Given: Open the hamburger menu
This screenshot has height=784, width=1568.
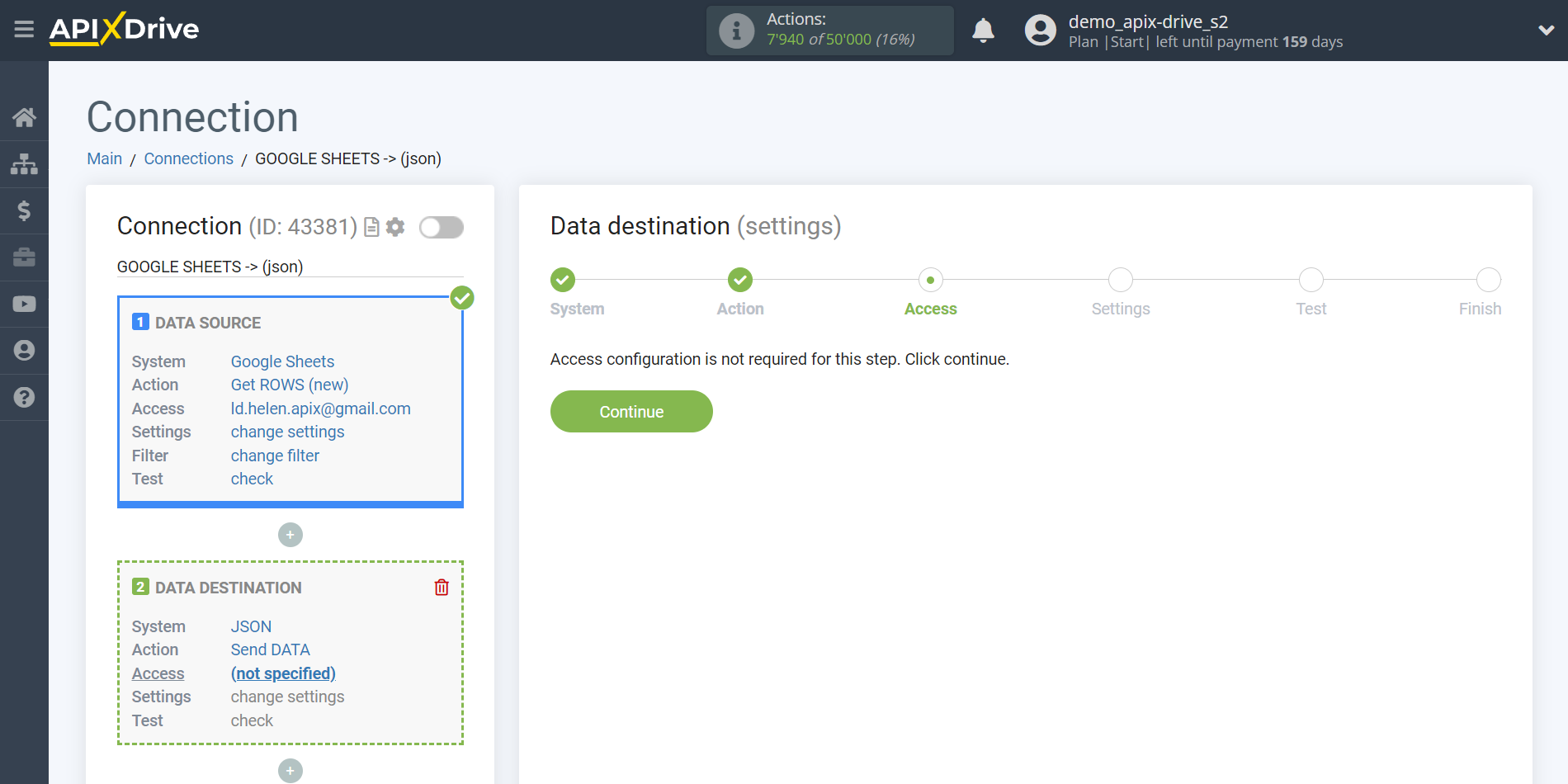Looking at the screenshot, I should click(x=24, y=30).
